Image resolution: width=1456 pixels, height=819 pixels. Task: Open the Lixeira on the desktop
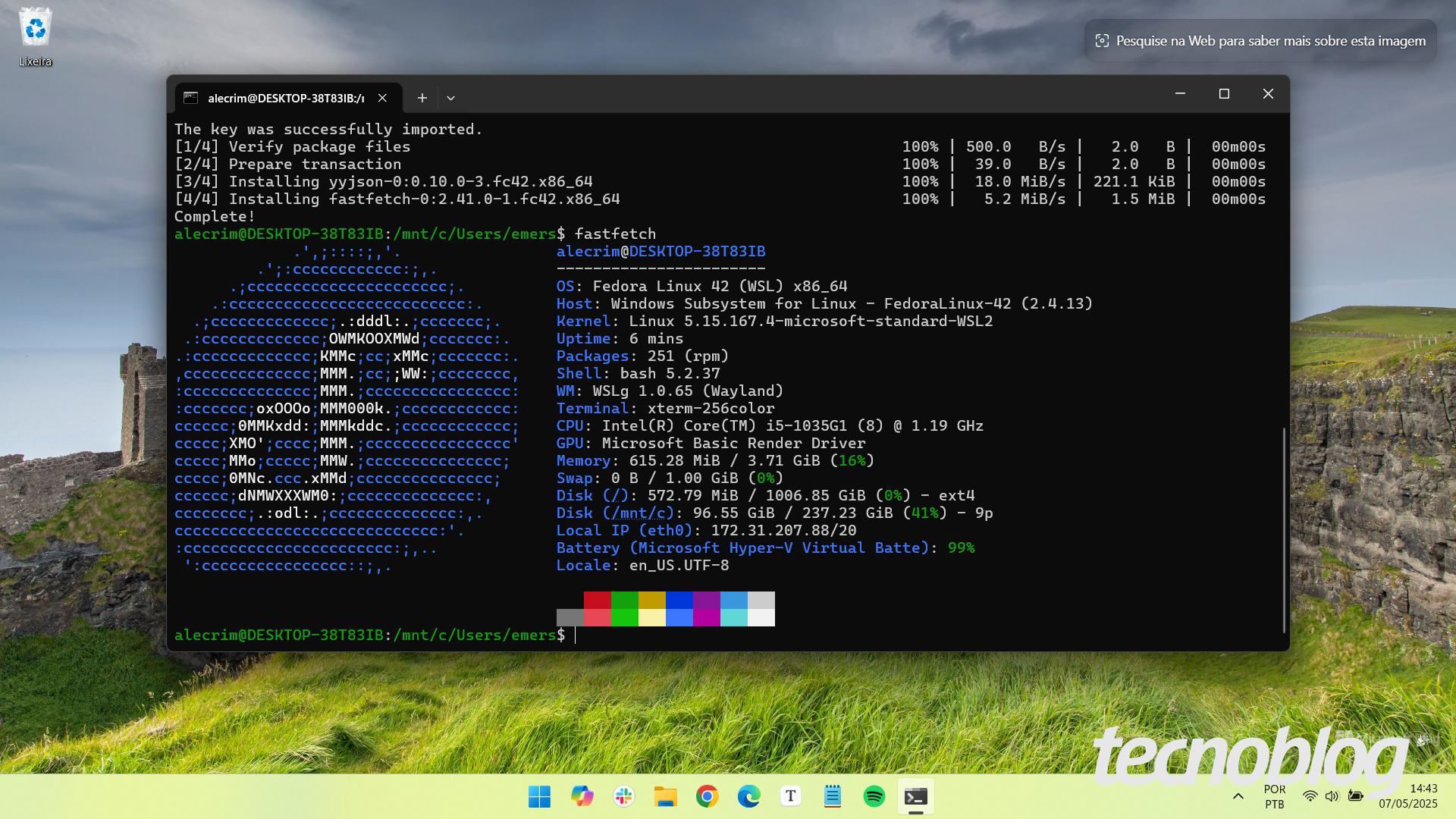tap(34, 32)
